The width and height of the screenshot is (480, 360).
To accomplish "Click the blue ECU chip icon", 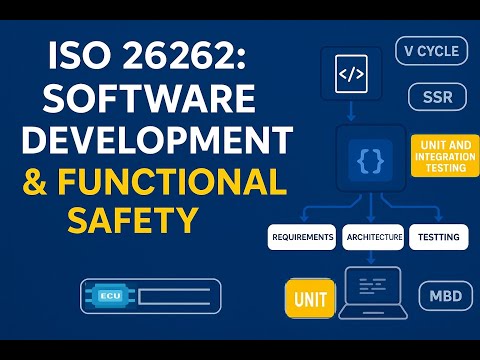I will (110, 296).
